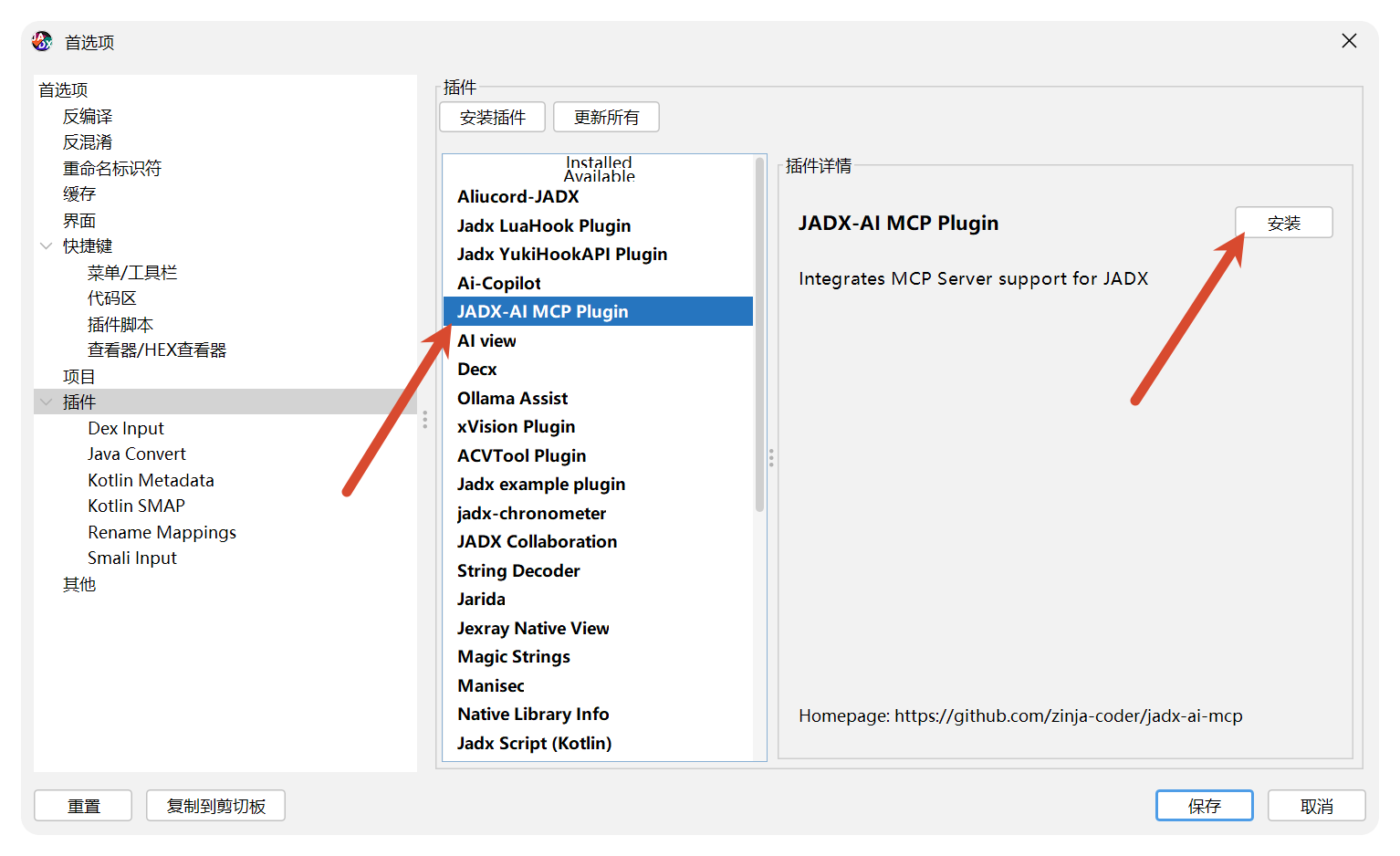The width and height of the screenshot is (1400, 856).
Task: Collapse the 插件 tree node
Action: pyautogui.click(x=47, y=402)
